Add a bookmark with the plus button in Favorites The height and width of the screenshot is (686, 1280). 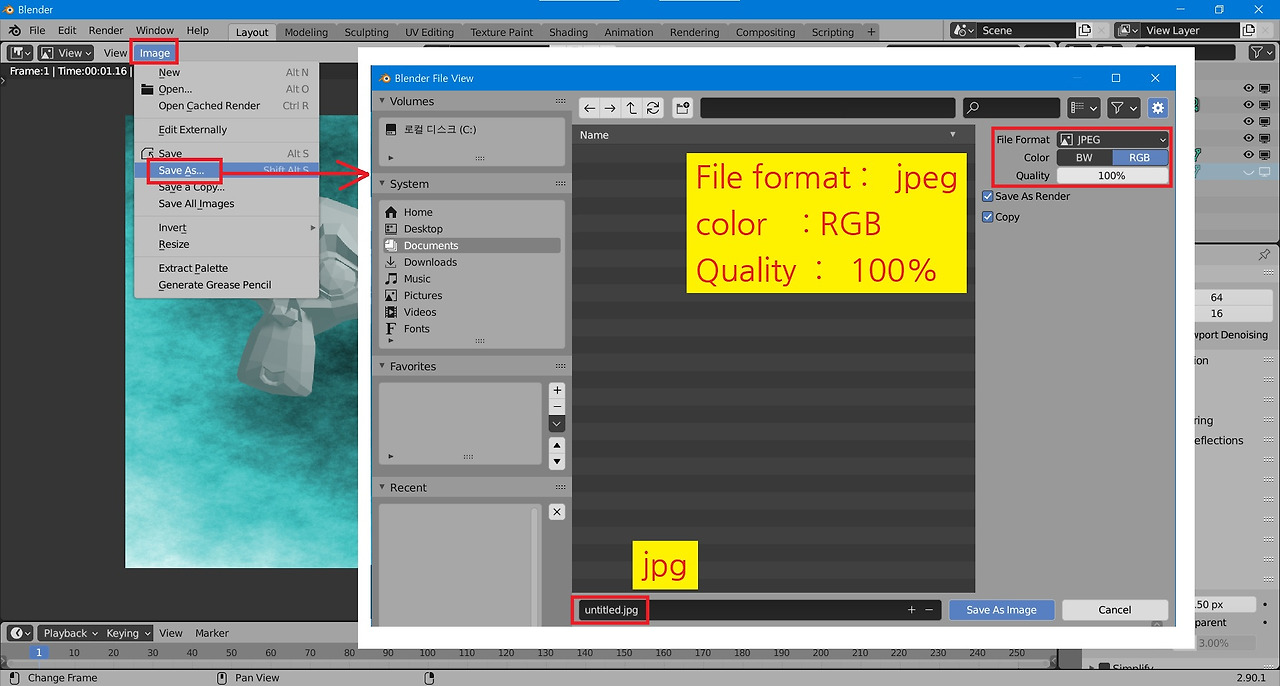click(x=557, y=391)
